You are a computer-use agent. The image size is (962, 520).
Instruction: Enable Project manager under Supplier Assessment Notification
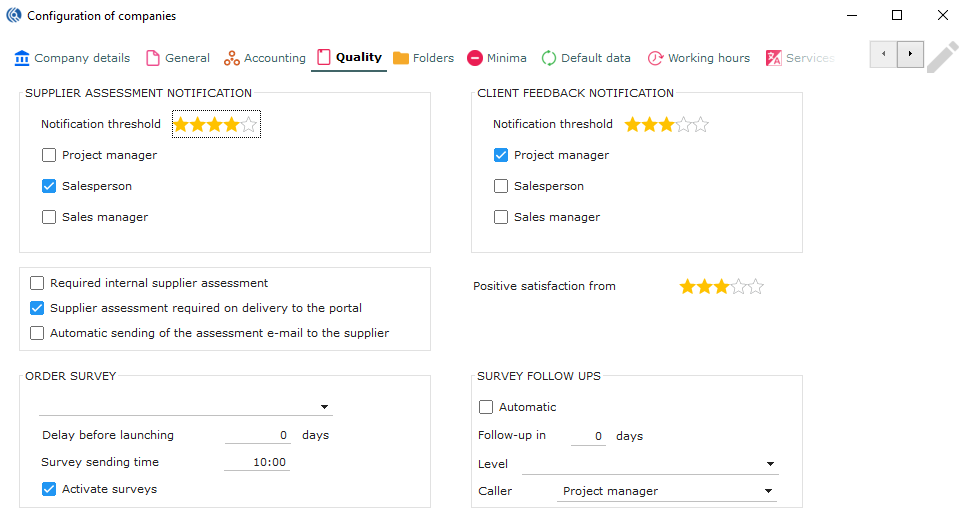pyautogui.click(x=49, y=155)
